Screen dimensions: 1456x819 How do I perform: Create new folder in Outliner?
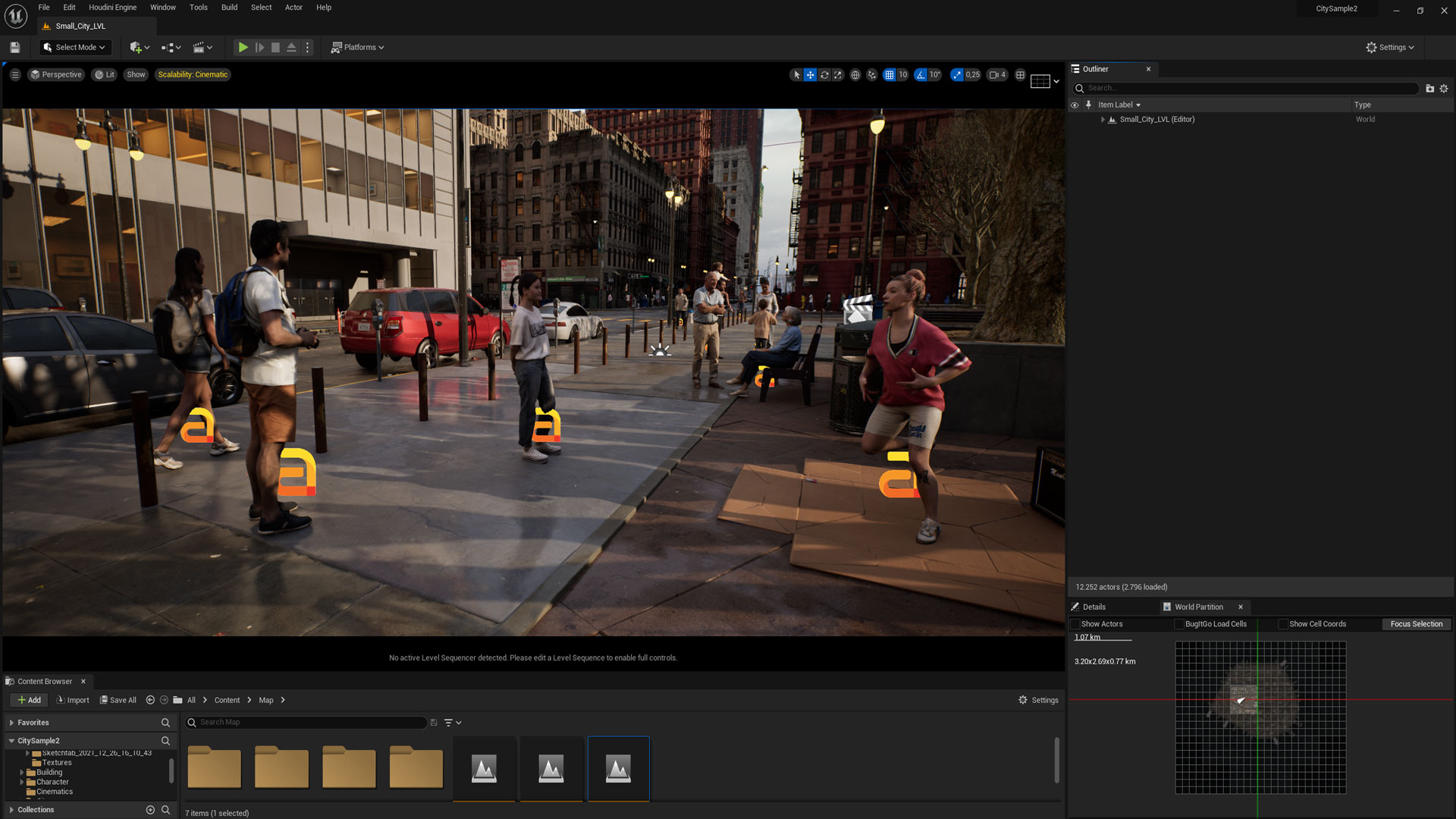1429,88
